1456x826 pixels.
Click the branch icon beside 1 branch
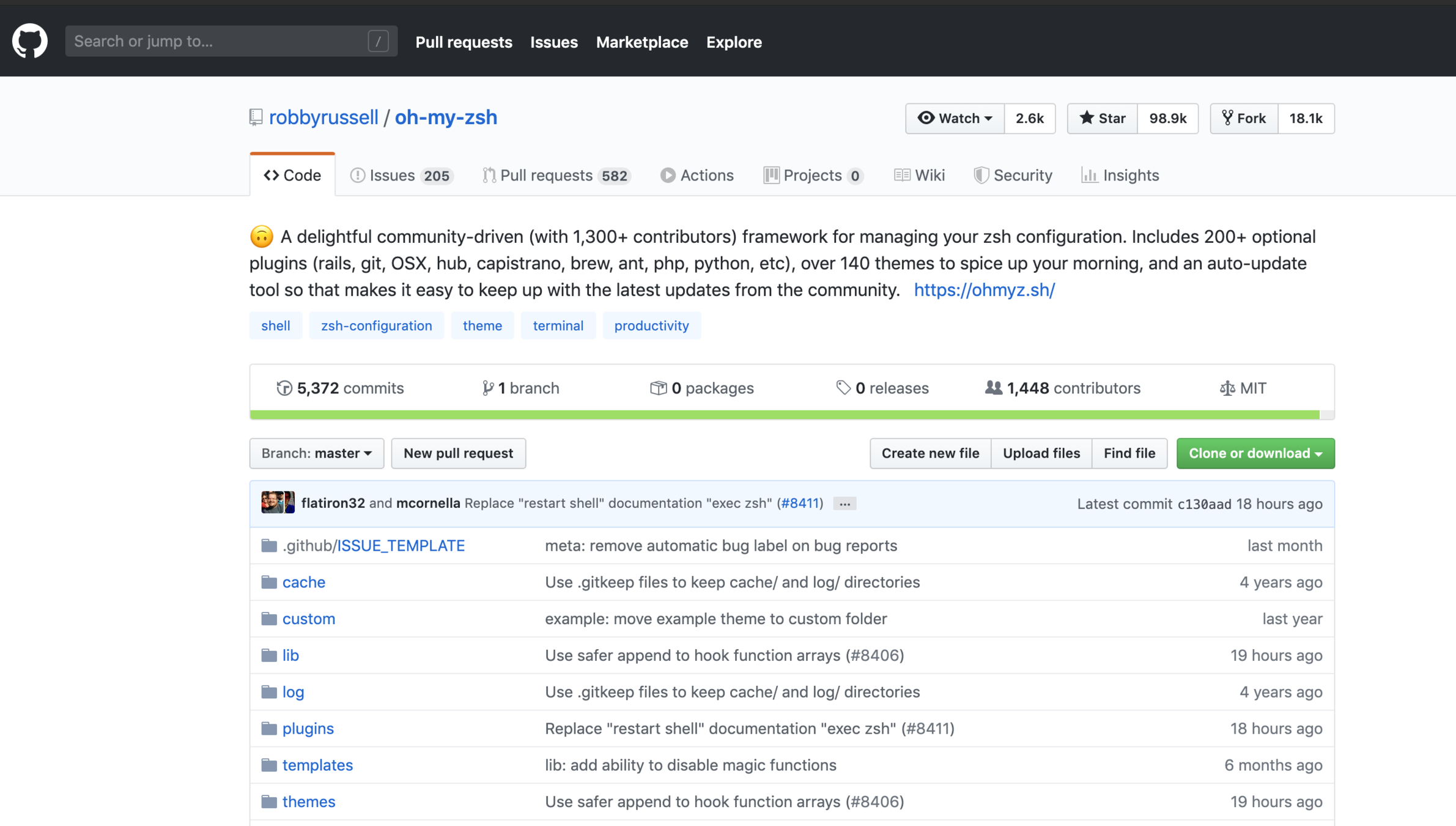487,388
